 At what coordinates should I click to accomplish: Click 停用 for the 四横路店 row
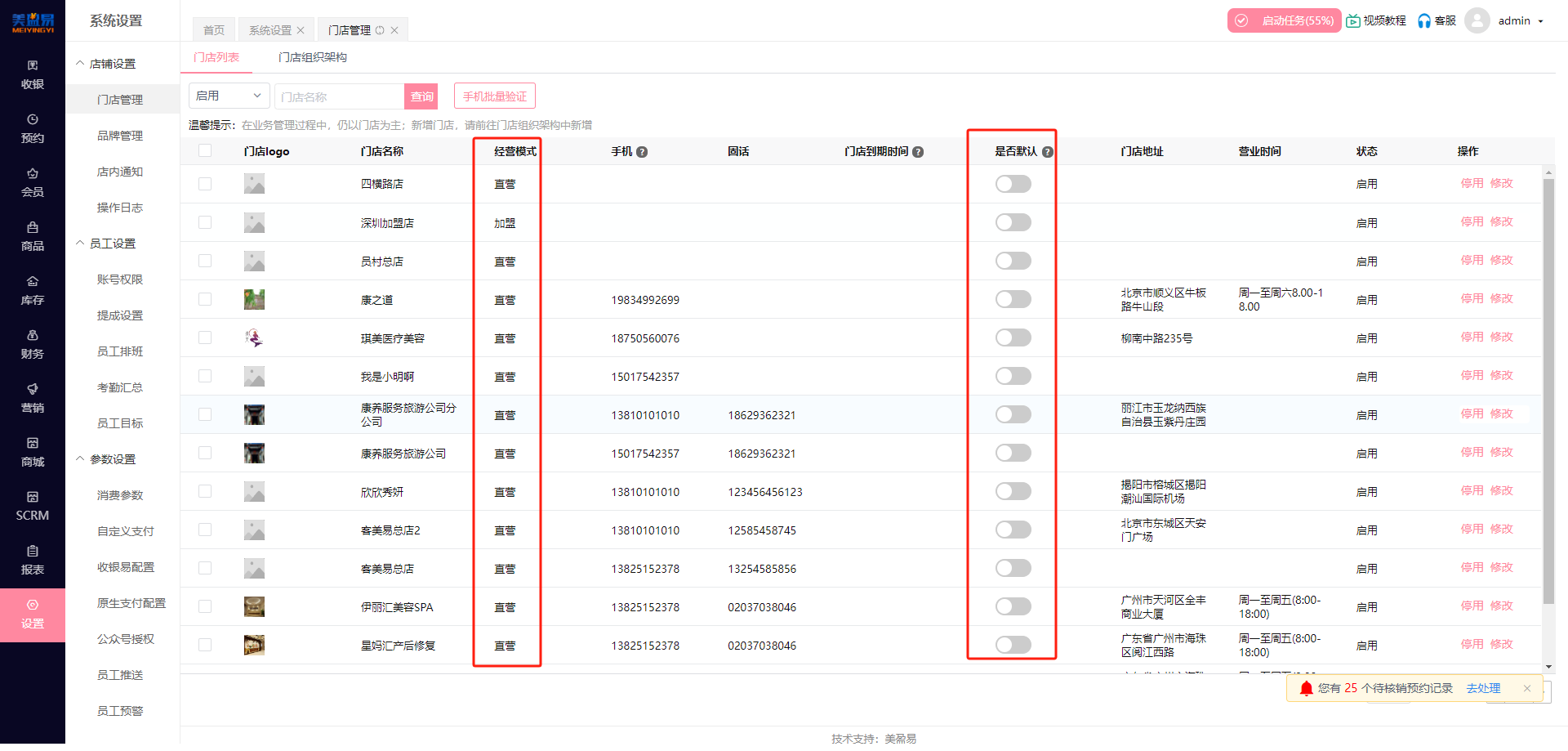[1472, 183]
